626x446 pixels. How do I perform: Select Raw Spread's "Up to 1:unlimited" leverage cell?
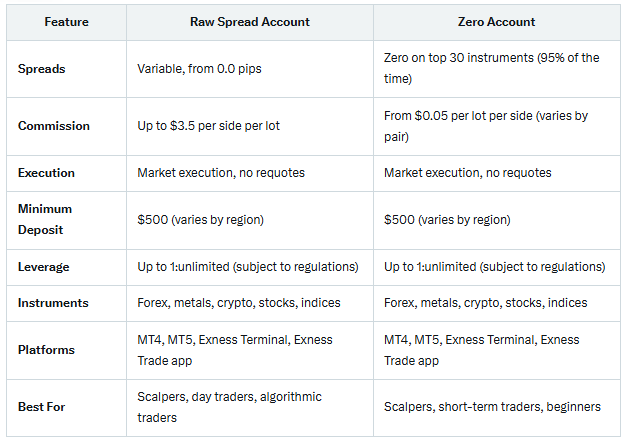[248, 267]
